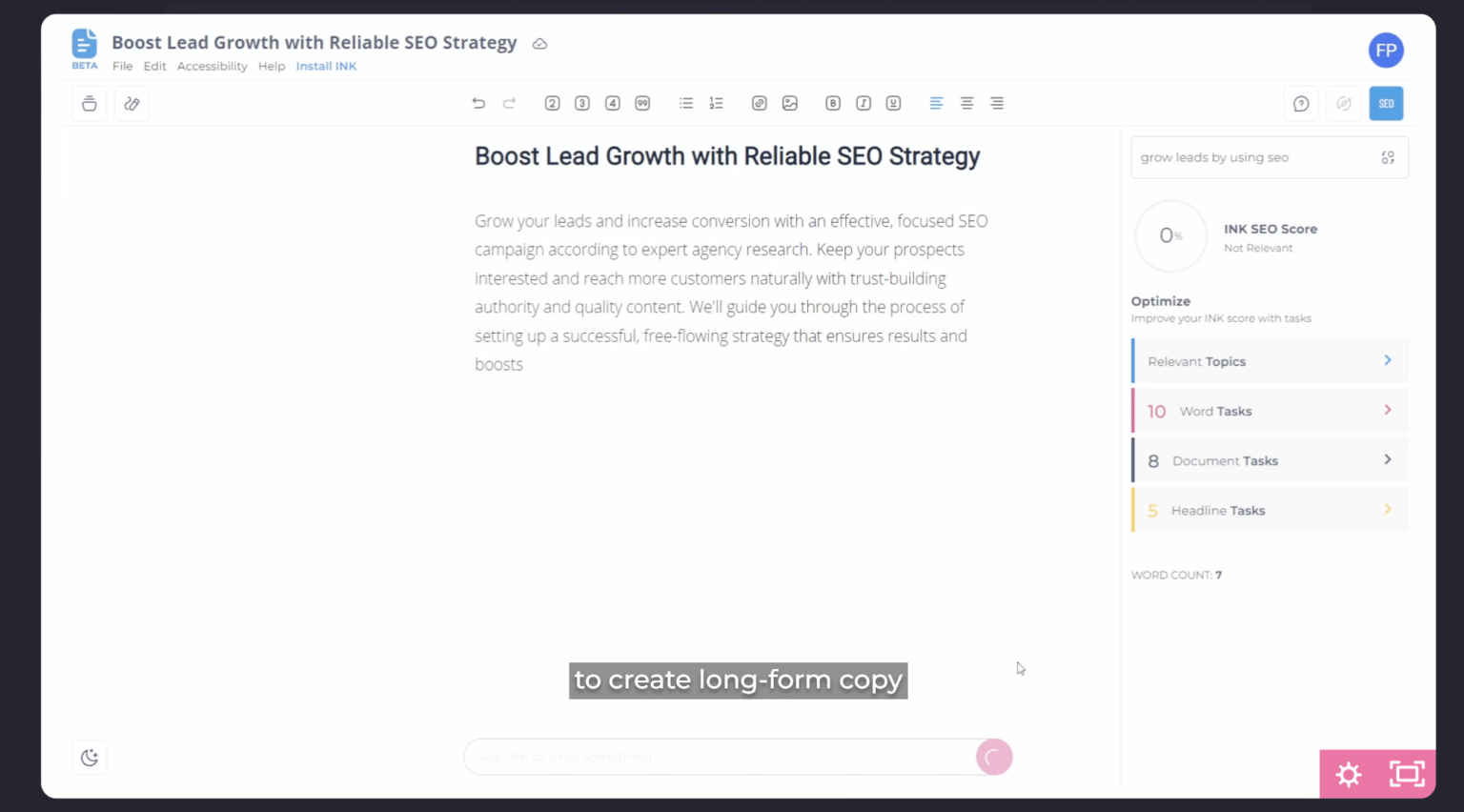Open the File menu

tap(122, 66)
